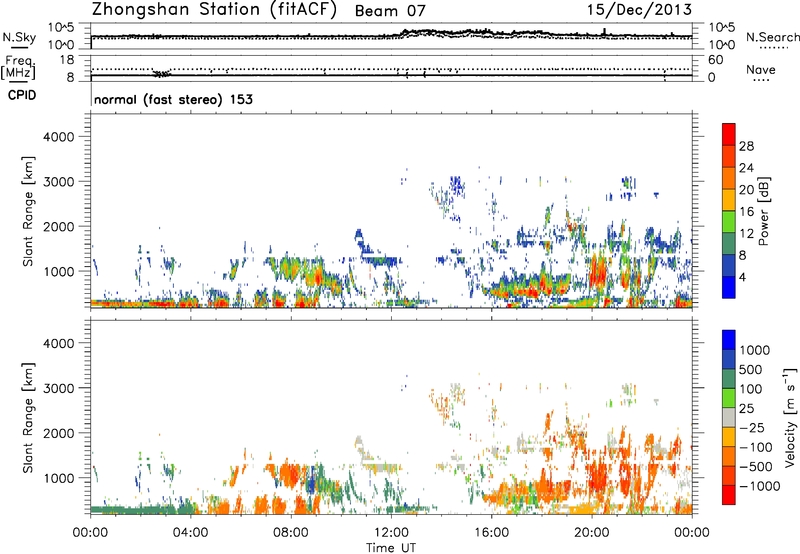This screenshot has width=800, height=554.
Task: Click the date 15/Dec/2013
Action: tap(639, 9)
